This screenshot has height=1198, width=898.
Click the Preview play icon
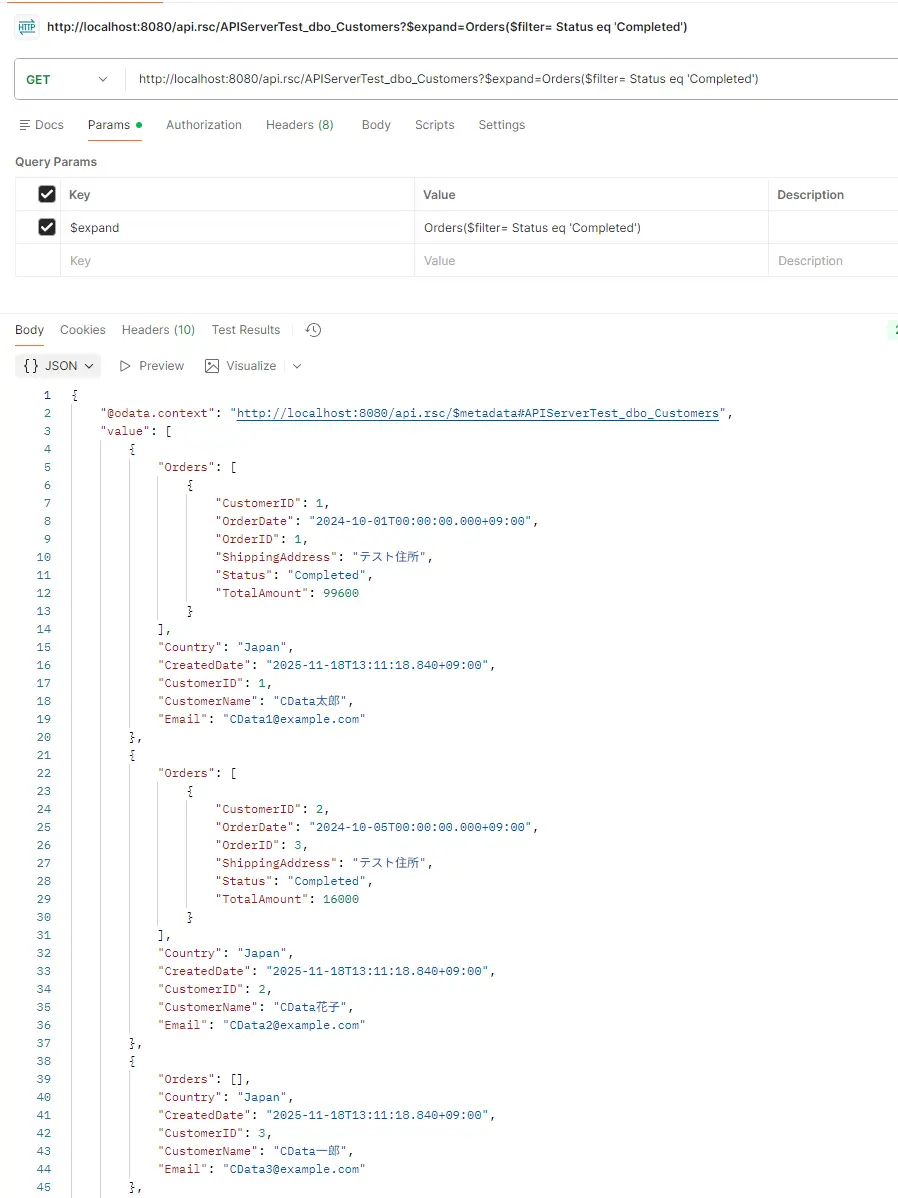[x=125, y=366]
